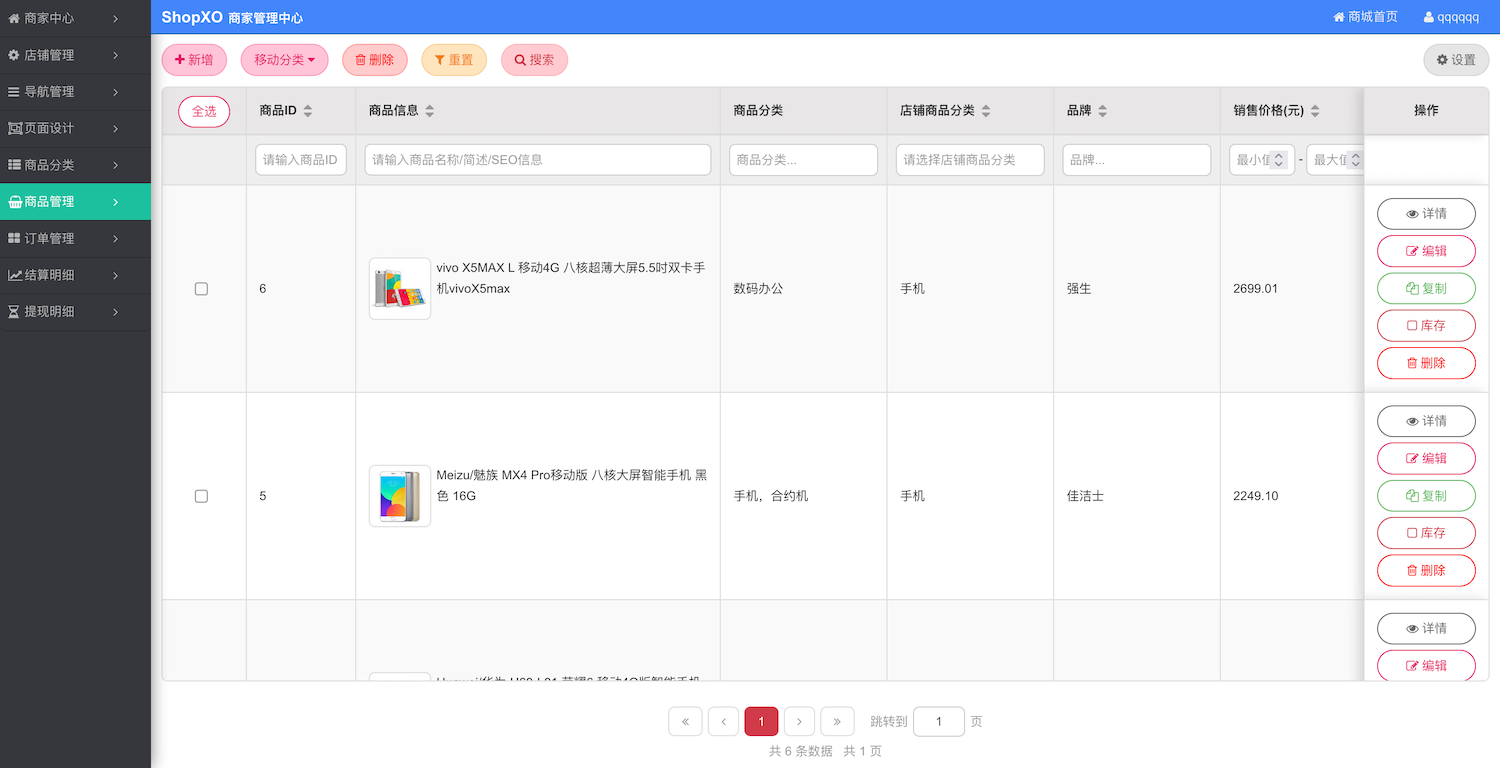This screenshot has height=768, width=1500.
Task: Go to the first page of results
Action: [685, 721]
